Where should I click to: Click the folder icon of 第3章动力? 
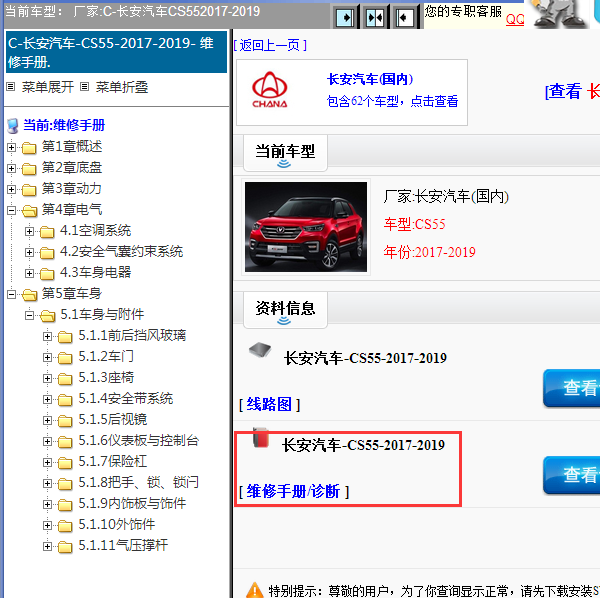click(29, 189)
